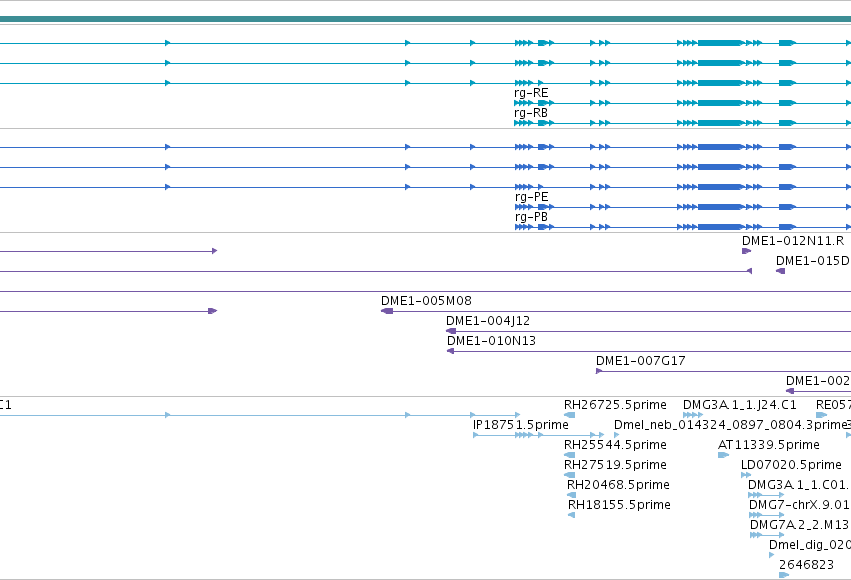Click the DME1-012N11.R purple arrow glyph

pos(746,251)
